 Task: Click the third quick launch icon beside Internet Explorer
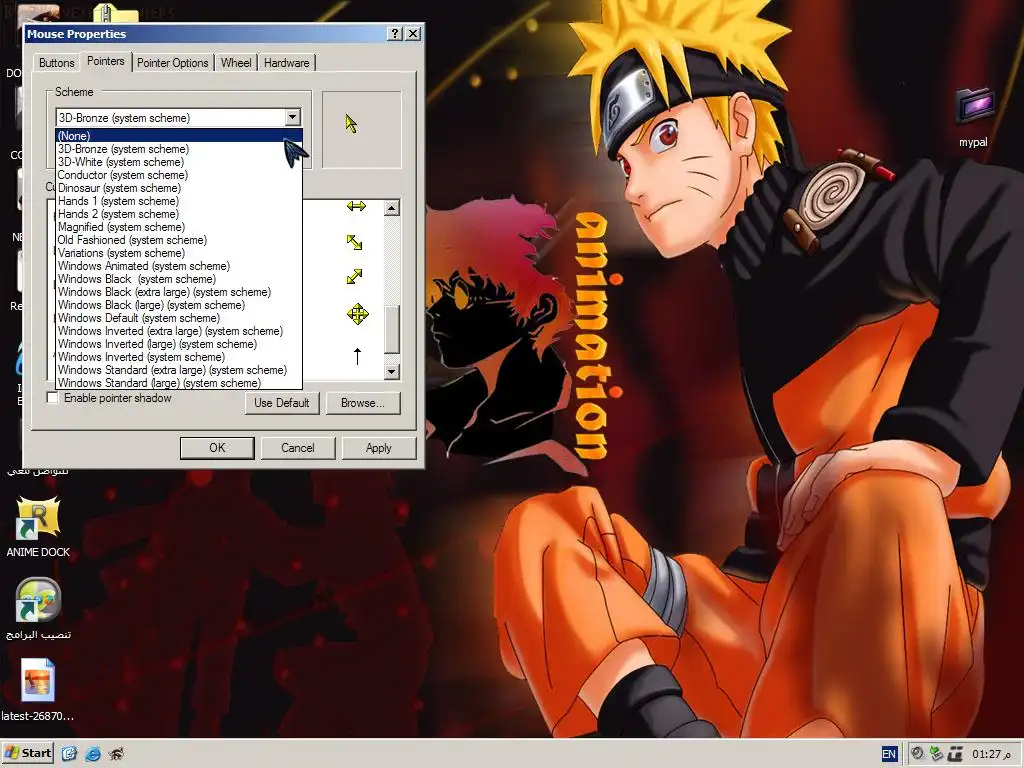tap(116, 754)
